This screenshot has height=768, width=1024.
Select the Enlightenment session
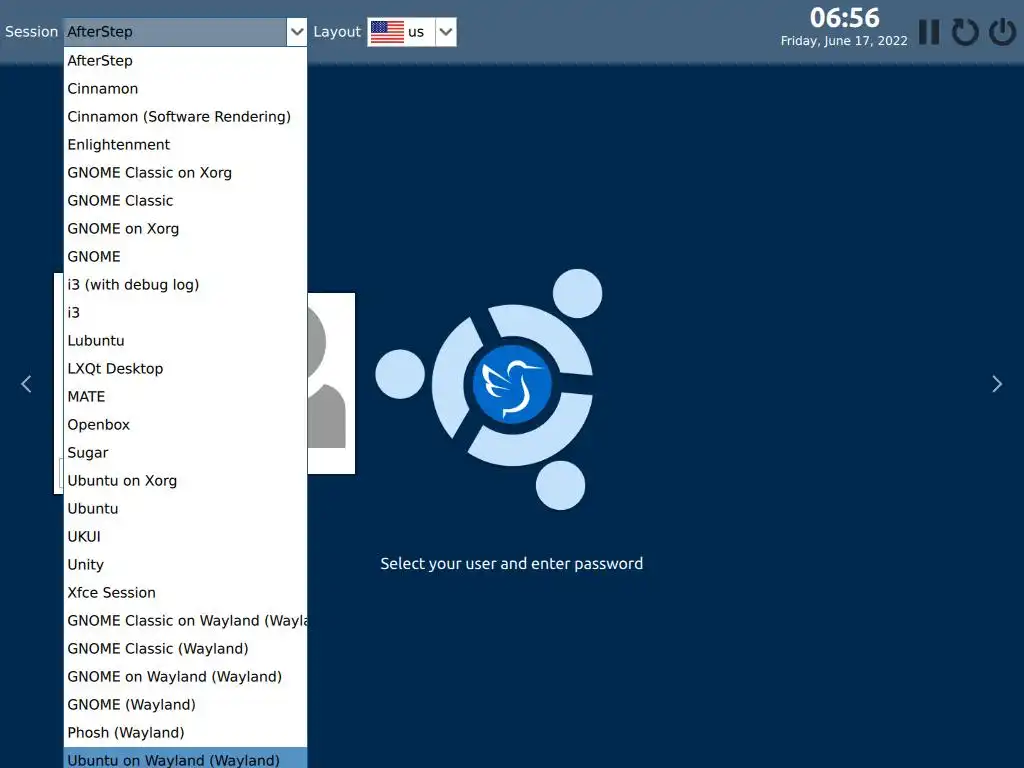point(185,145)
